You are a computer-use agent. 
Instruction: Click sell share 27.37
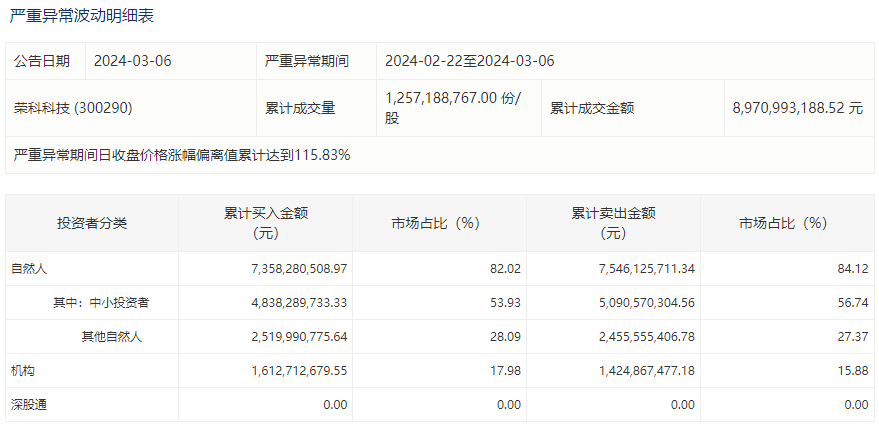point(853,337)
